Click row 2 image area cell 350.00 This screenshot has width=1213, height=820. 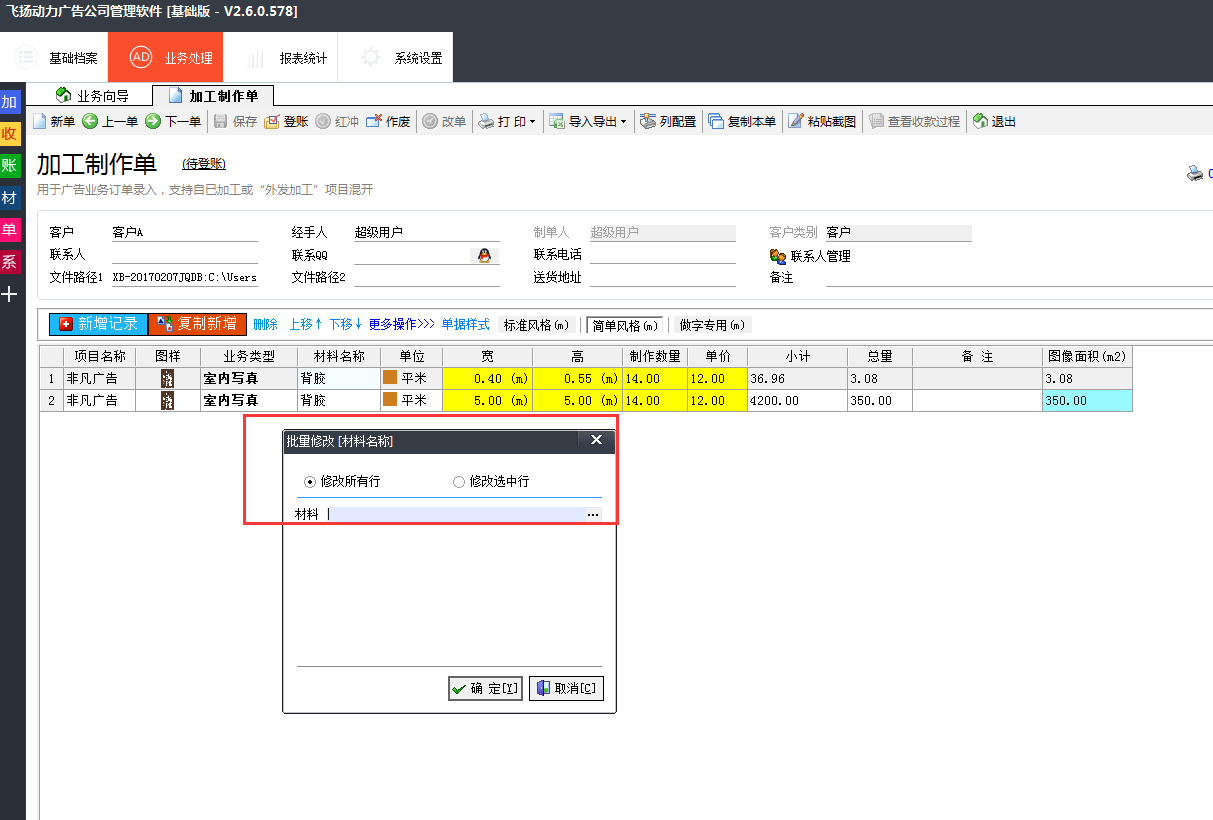[x=1087, y=400]
